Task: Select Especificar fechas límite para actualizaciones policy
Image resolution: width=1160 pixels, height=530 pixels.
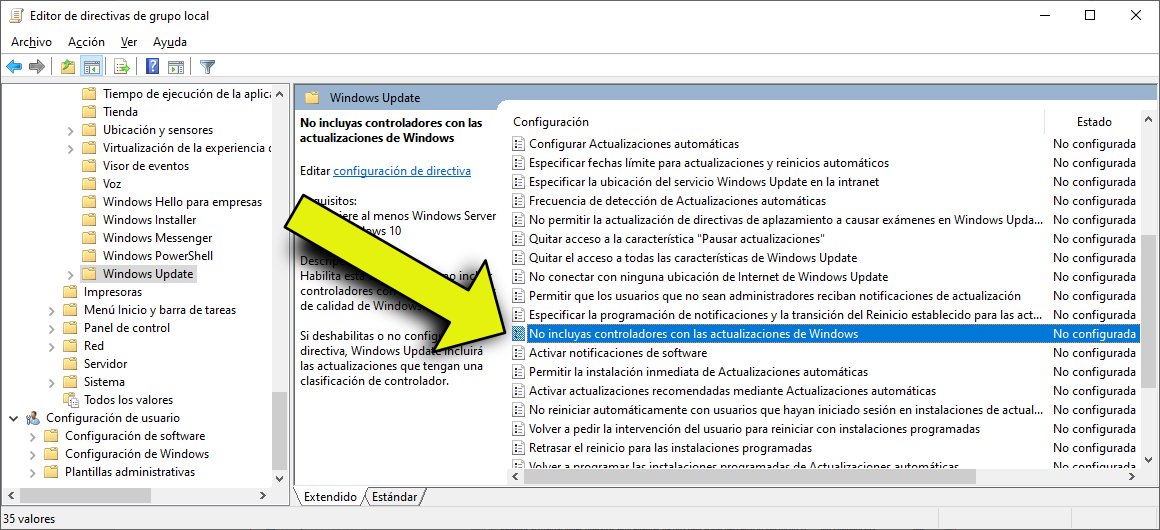Action: 709,163
